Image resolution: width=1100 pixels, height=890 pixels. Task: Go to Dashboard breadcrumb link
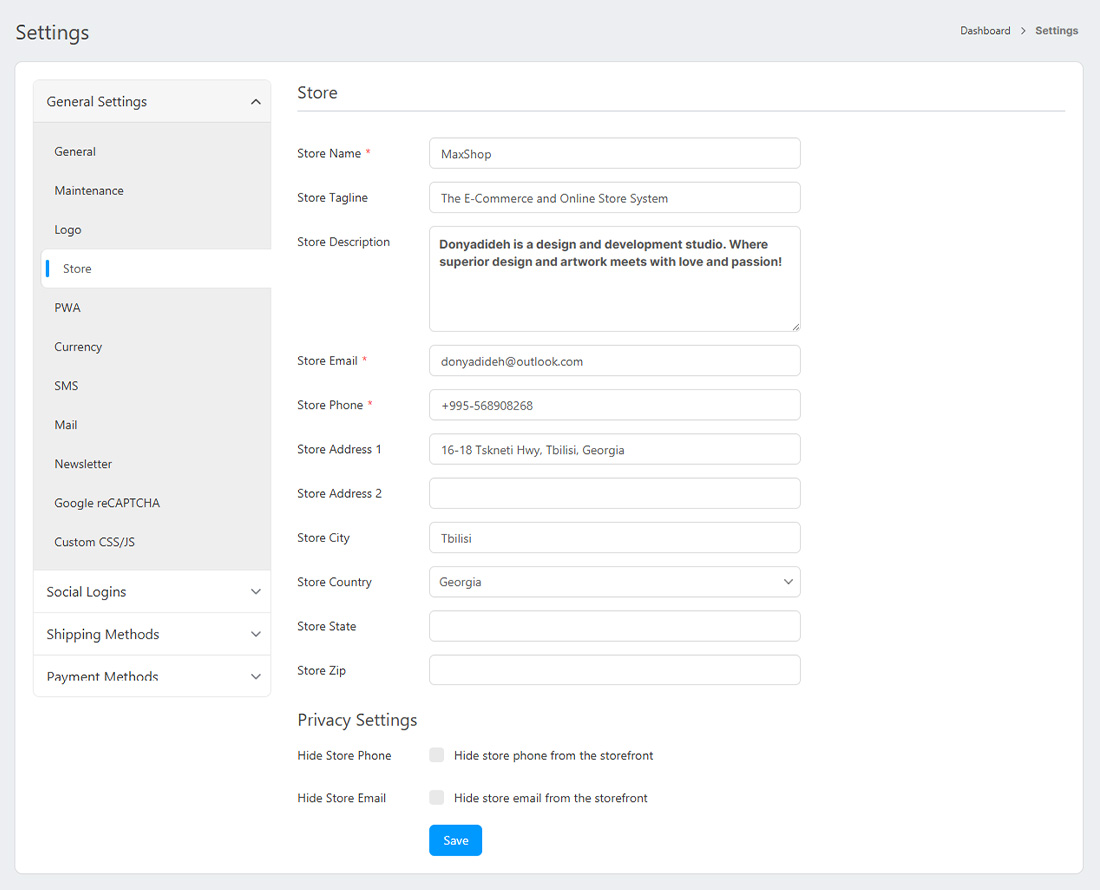click(985, 31)
